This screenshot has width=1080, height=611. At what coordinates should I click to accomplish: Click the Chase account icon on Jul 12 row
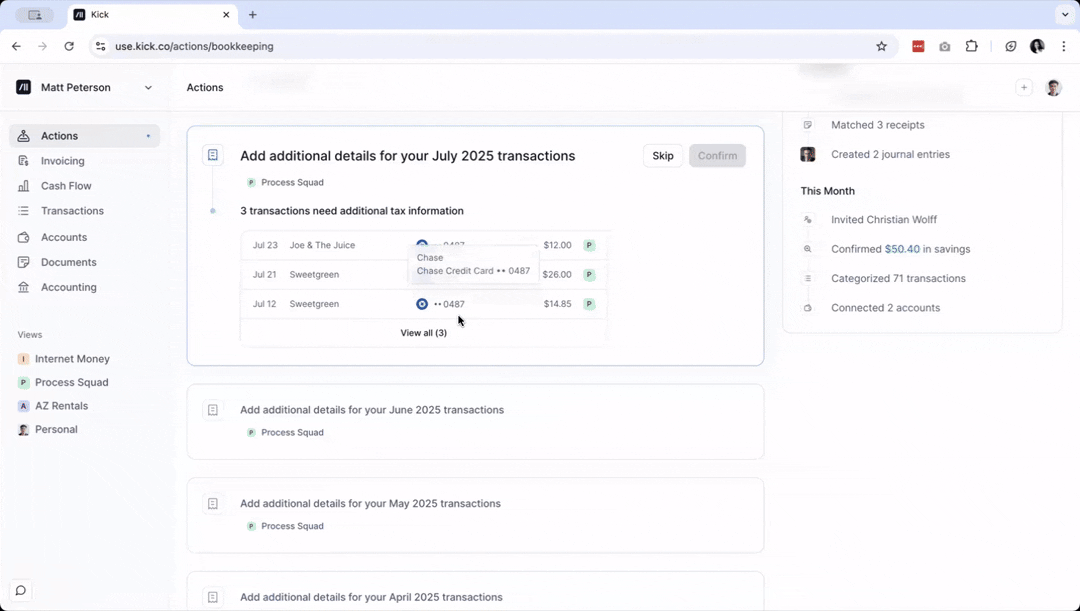point(422,304)
